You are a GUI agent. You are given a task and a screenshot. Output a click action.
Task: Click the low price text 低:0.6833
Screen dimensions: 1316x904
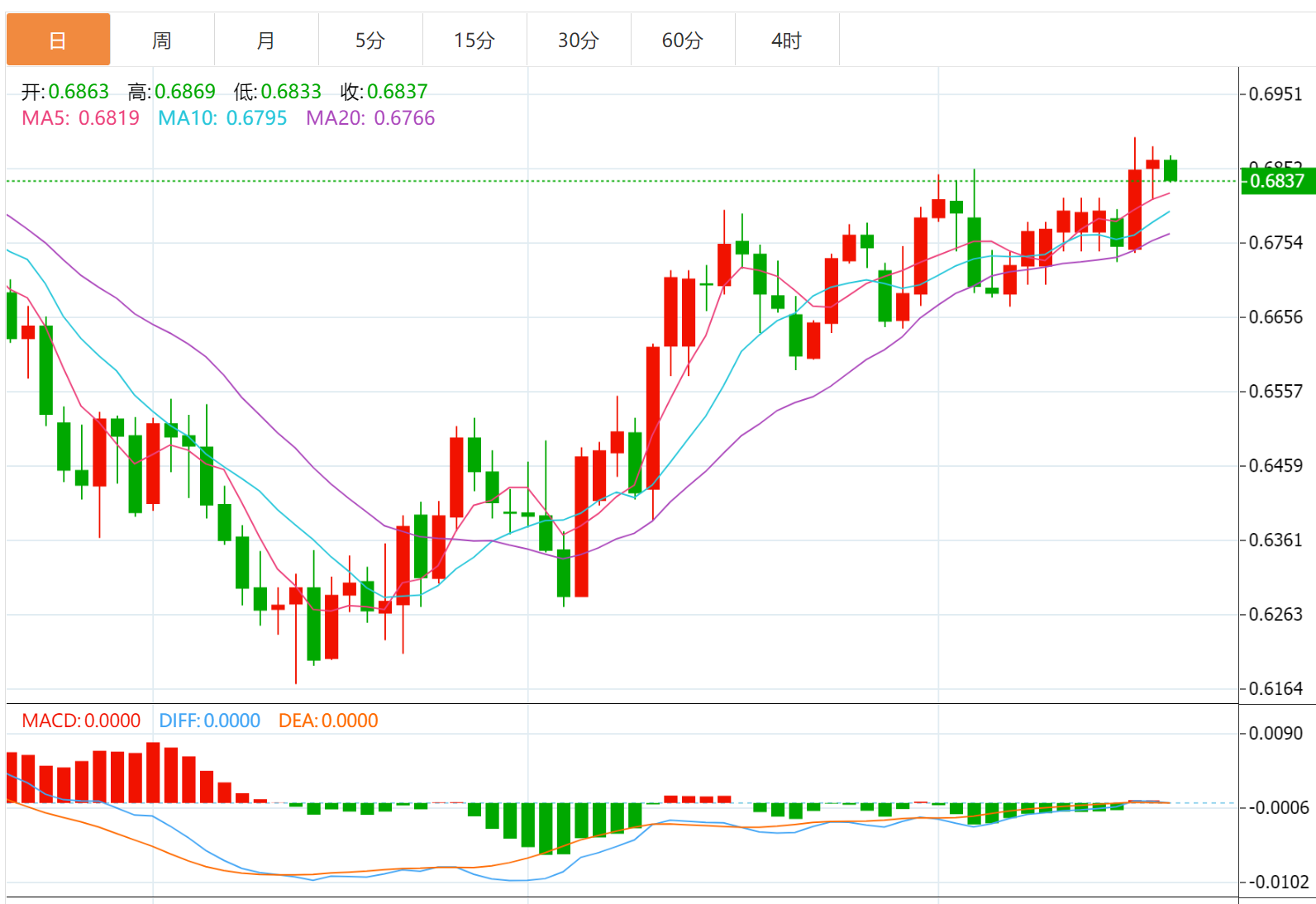tap(278, 92)
